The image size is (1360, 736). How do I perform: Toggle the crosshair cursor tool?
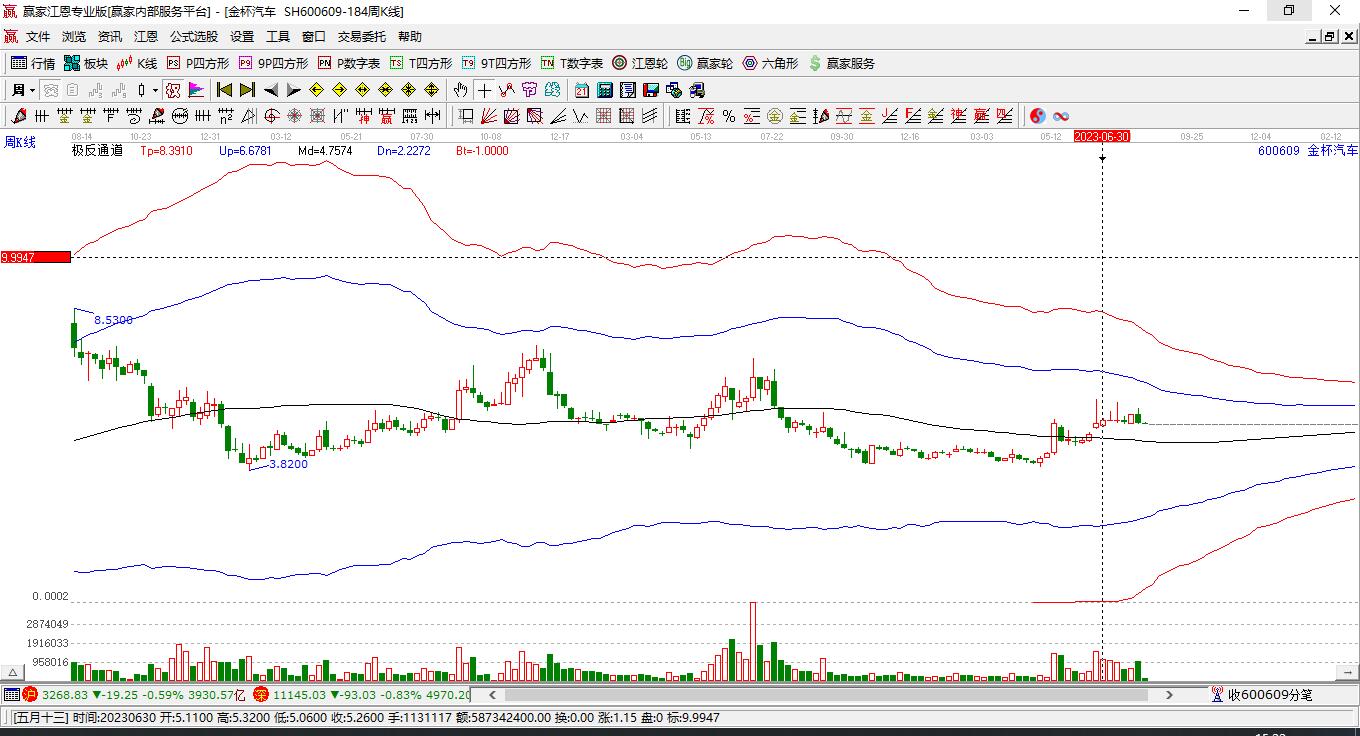coord(484,90)
